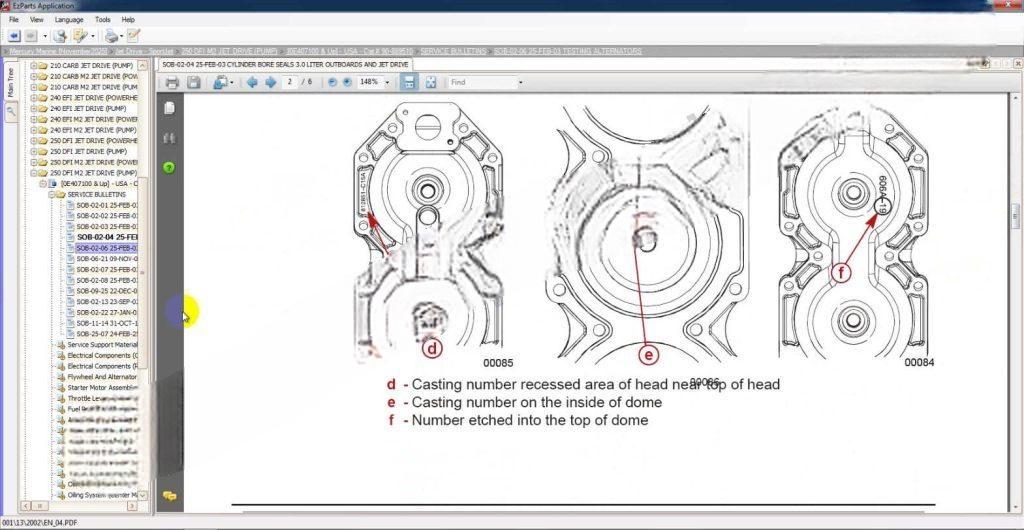Open the pages thumbnail panel icon

pos(169,108)
